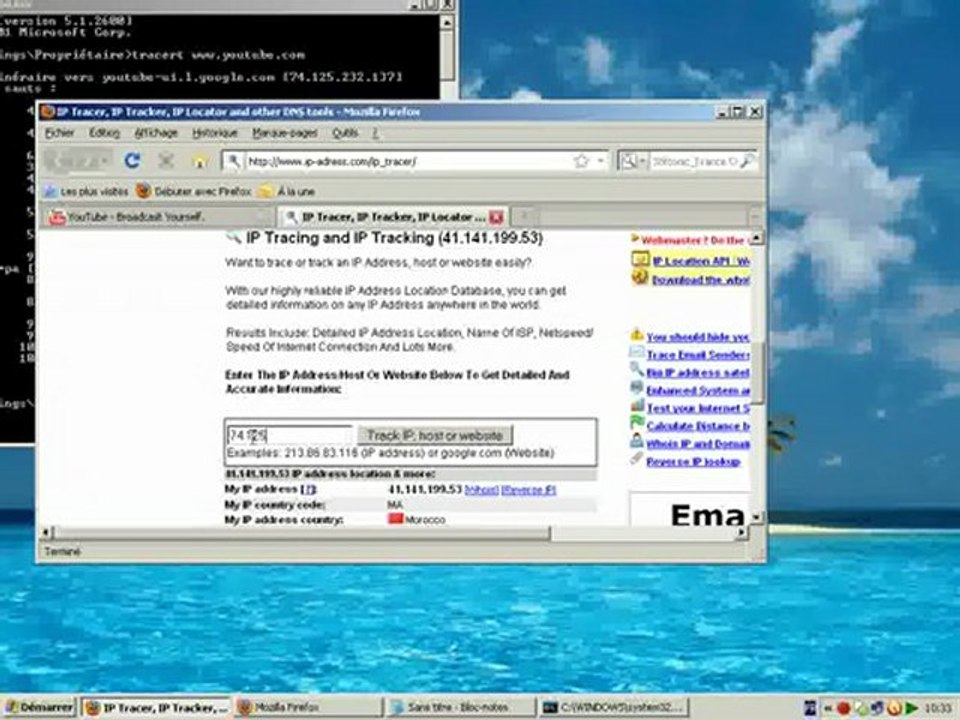
Task: Click the site icon in address bar
Action: click(x=233, y=161)
